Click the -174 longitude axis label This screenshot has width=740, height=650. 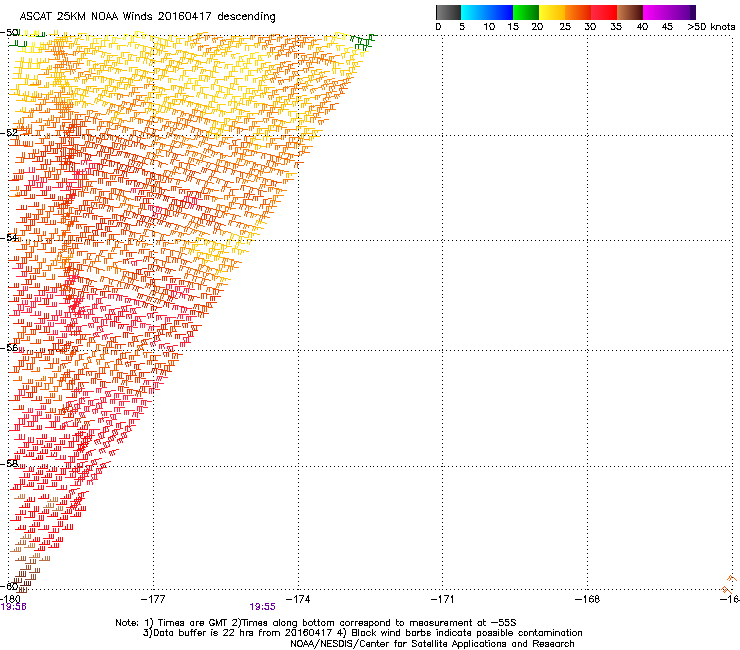298,599
